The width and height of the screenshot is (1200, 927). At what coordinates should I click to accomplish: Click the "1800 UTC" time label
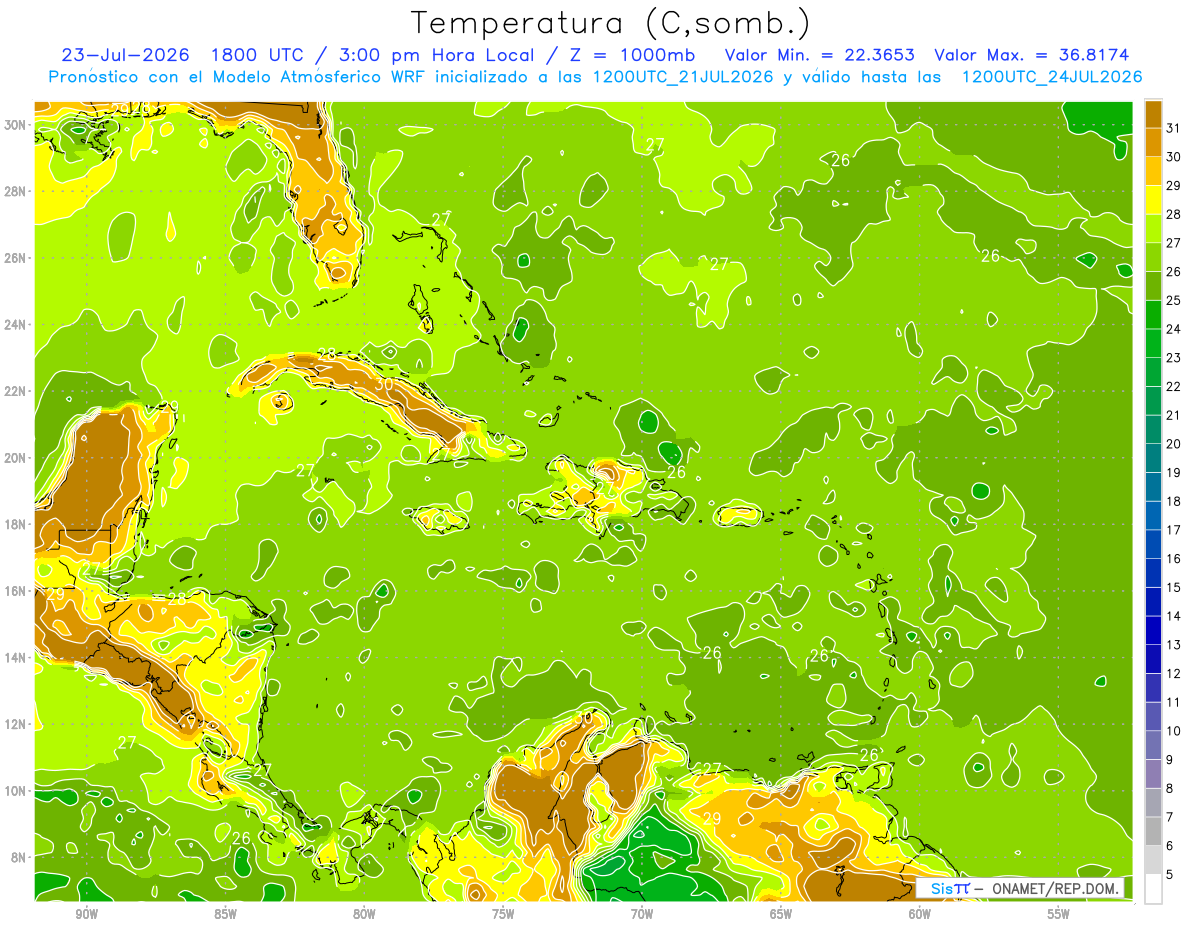(x=257, y=55)
